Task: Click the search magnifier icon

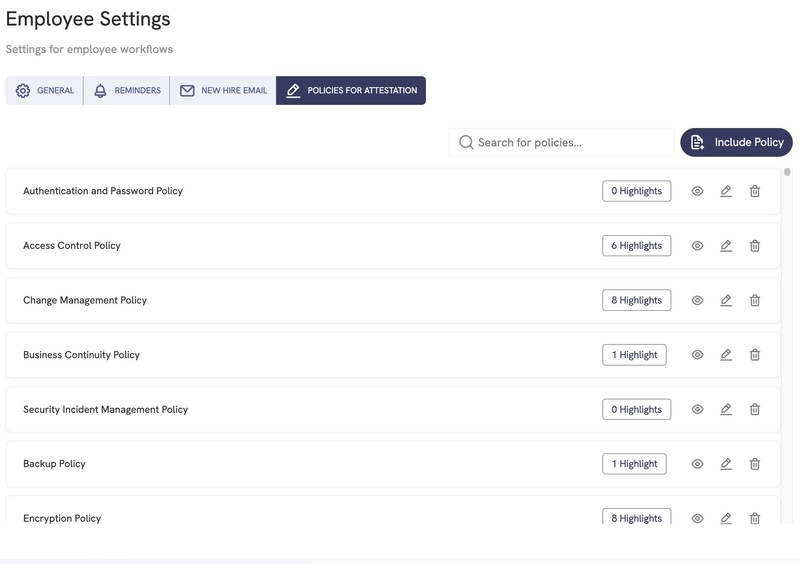Action: point(466,142)
